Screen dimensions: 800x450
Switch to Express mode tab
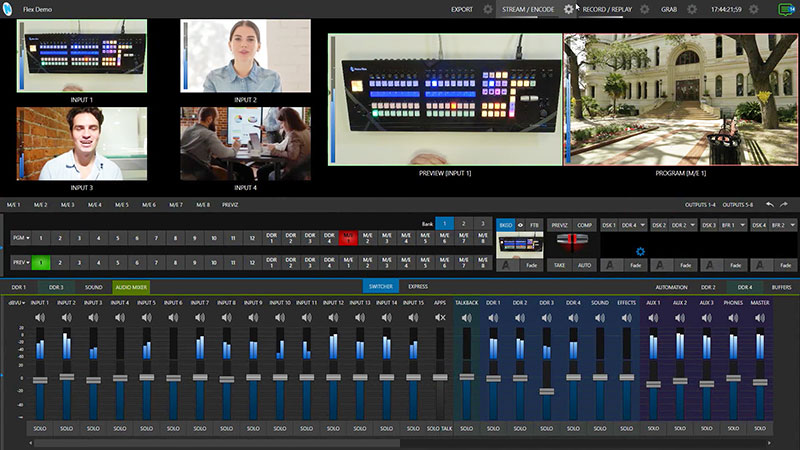[x=418, y=287]
